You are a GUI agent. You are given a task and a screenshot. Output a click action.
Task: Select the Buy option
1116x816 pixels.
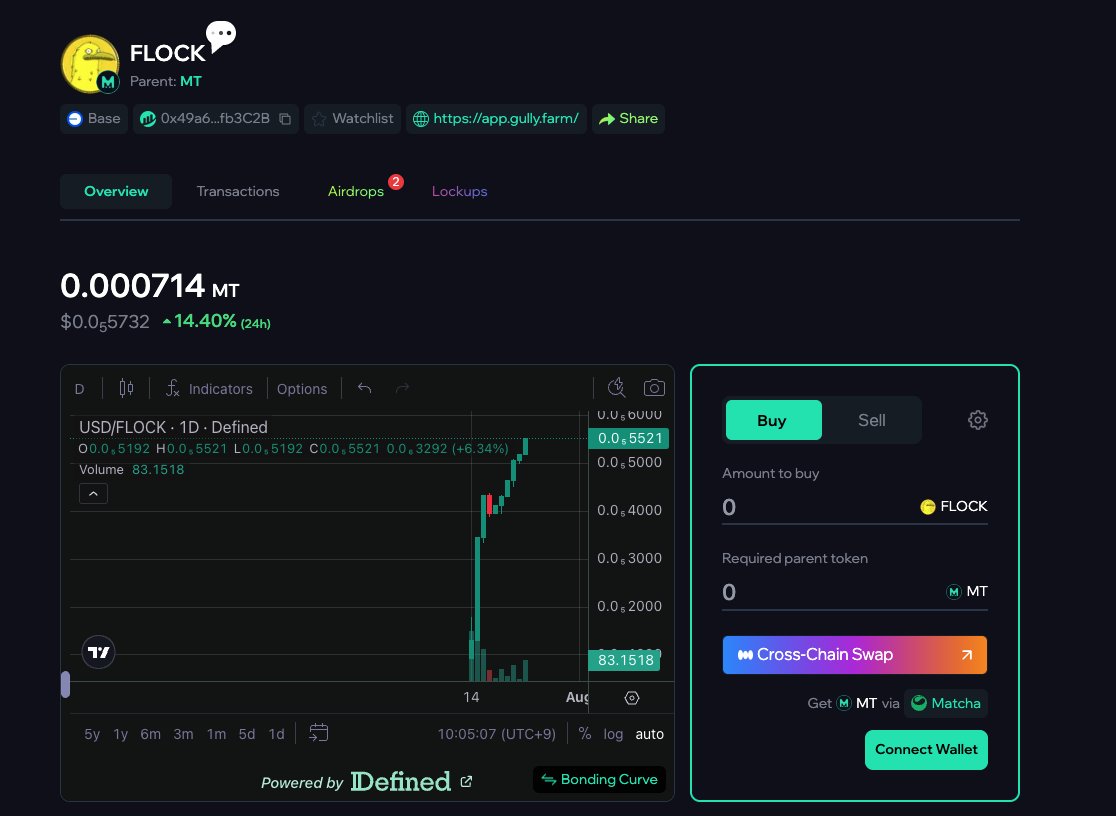773,420
